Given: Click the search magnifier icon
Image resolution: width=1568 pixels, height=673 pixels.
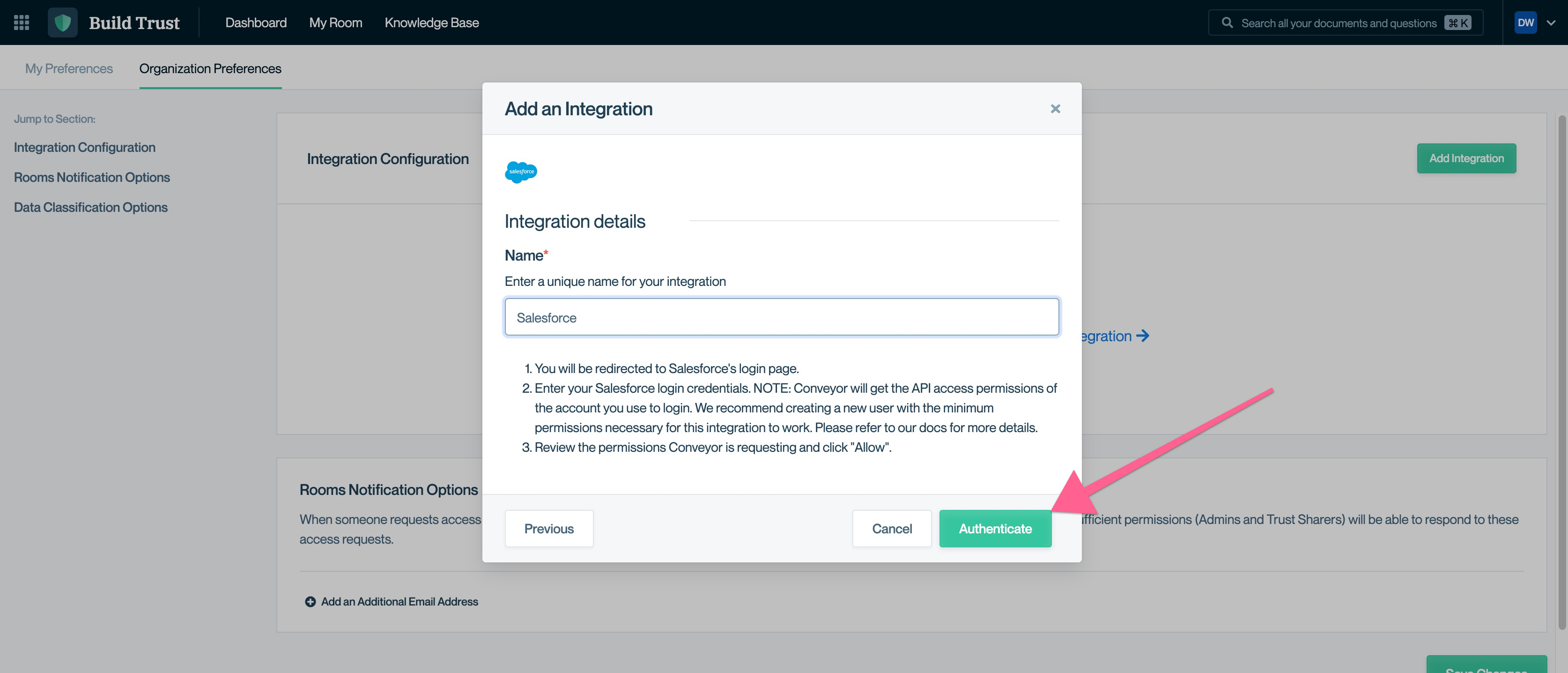Looking at the screenshot, I should [1227, 22].
